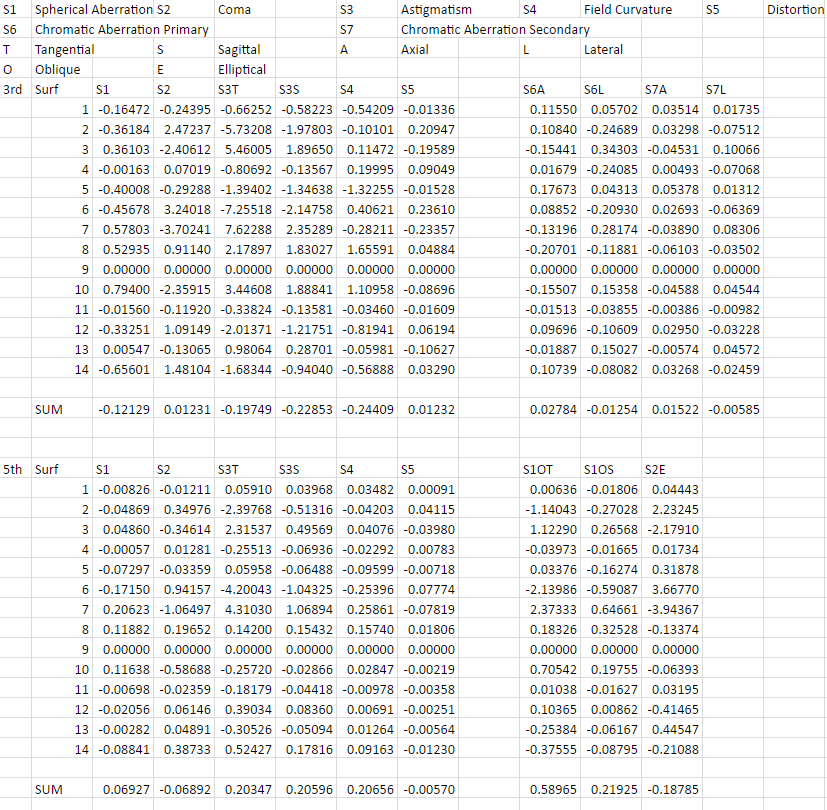Select the 'Spherical Aberration' legend cell
827x810 pixels.
pyautogui.click(x=93, y=9)
